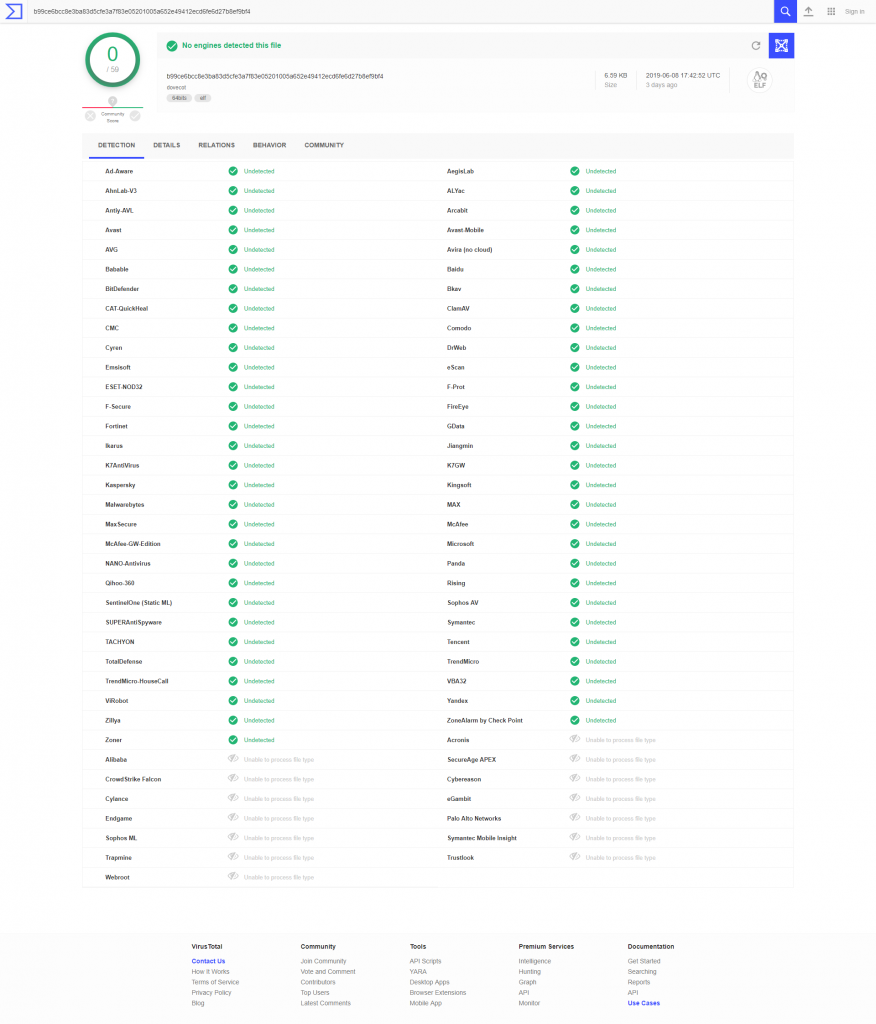876x1024 pixels.
Task: Select the BEHAVIOR tab
Action: click(x=269, y=146)
